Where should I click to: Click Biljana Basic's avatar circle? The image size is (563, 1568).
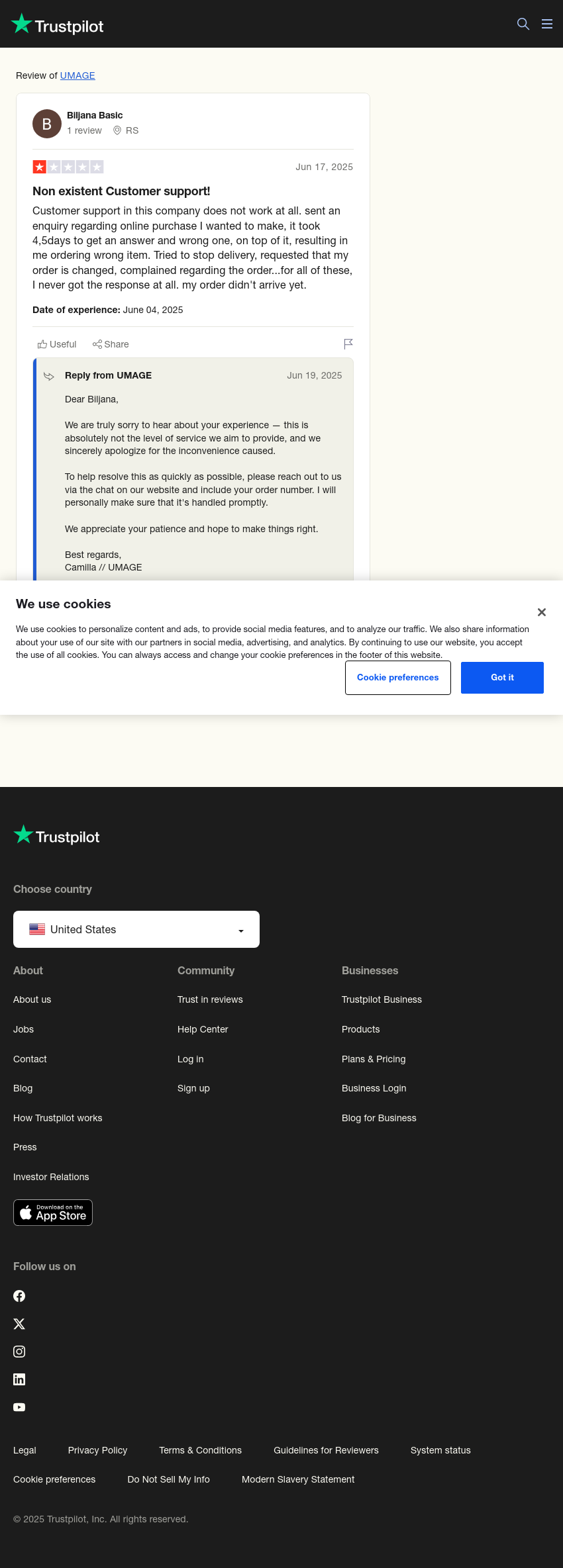click(47, 124)
